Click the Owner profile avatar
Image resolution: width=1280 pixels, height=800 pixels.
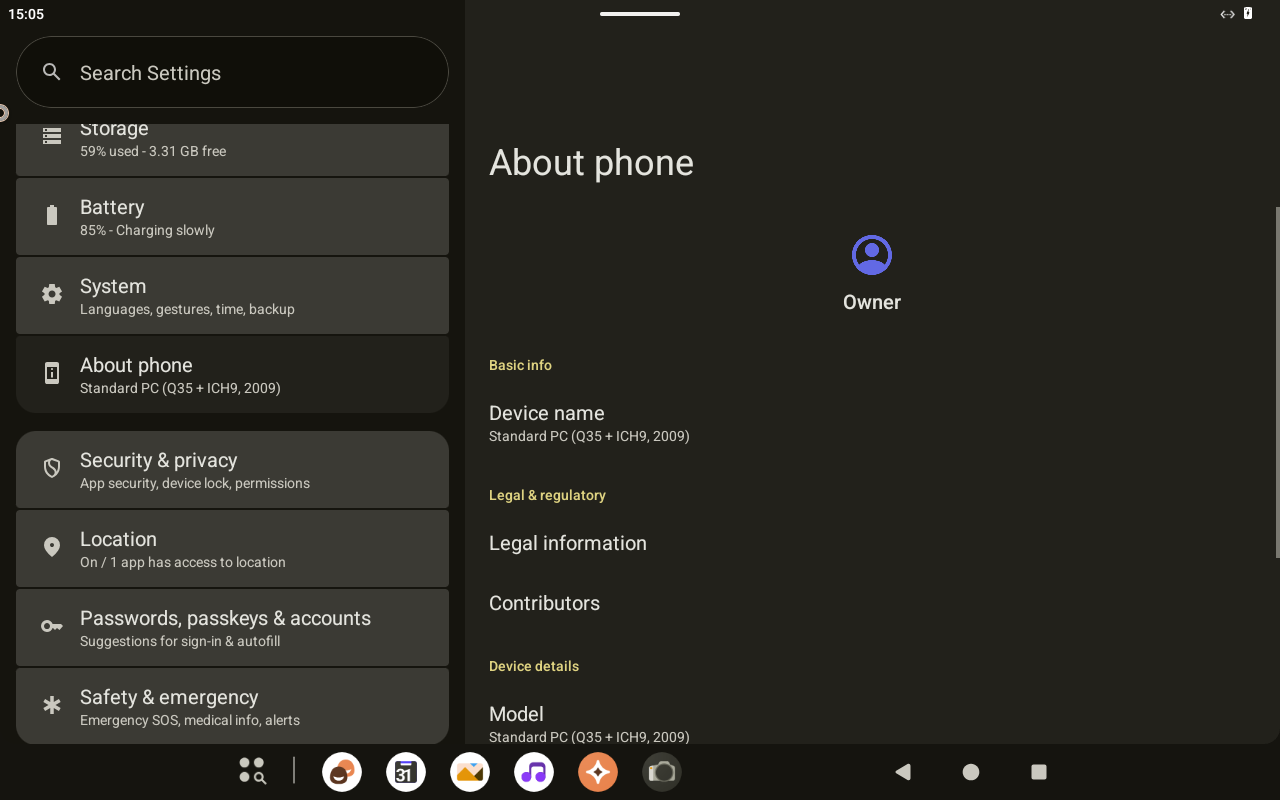click(871, 255)
